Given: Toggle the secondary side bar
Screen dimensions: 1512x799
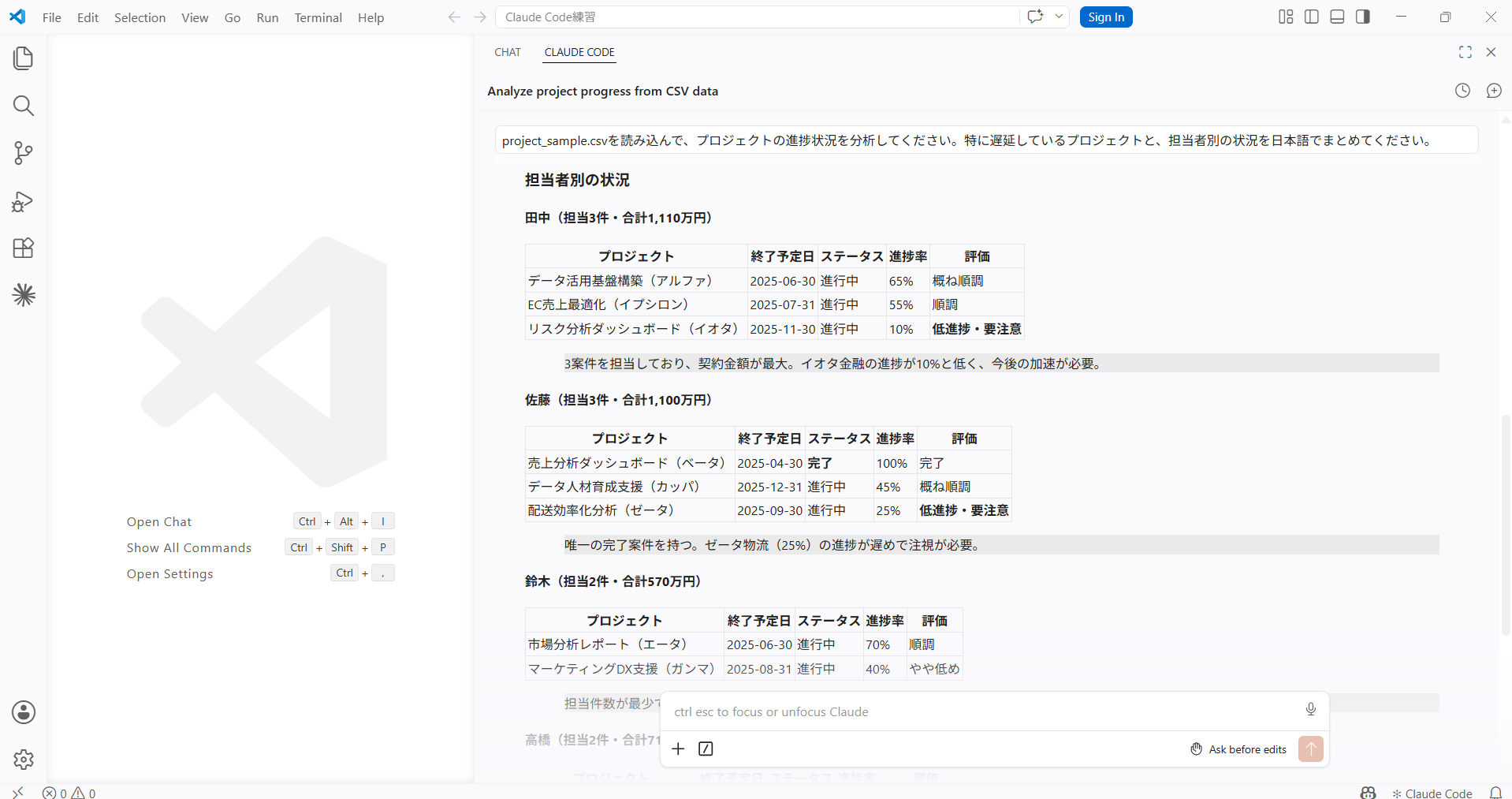Looking at the screenshot, I should pos(1362,17).
